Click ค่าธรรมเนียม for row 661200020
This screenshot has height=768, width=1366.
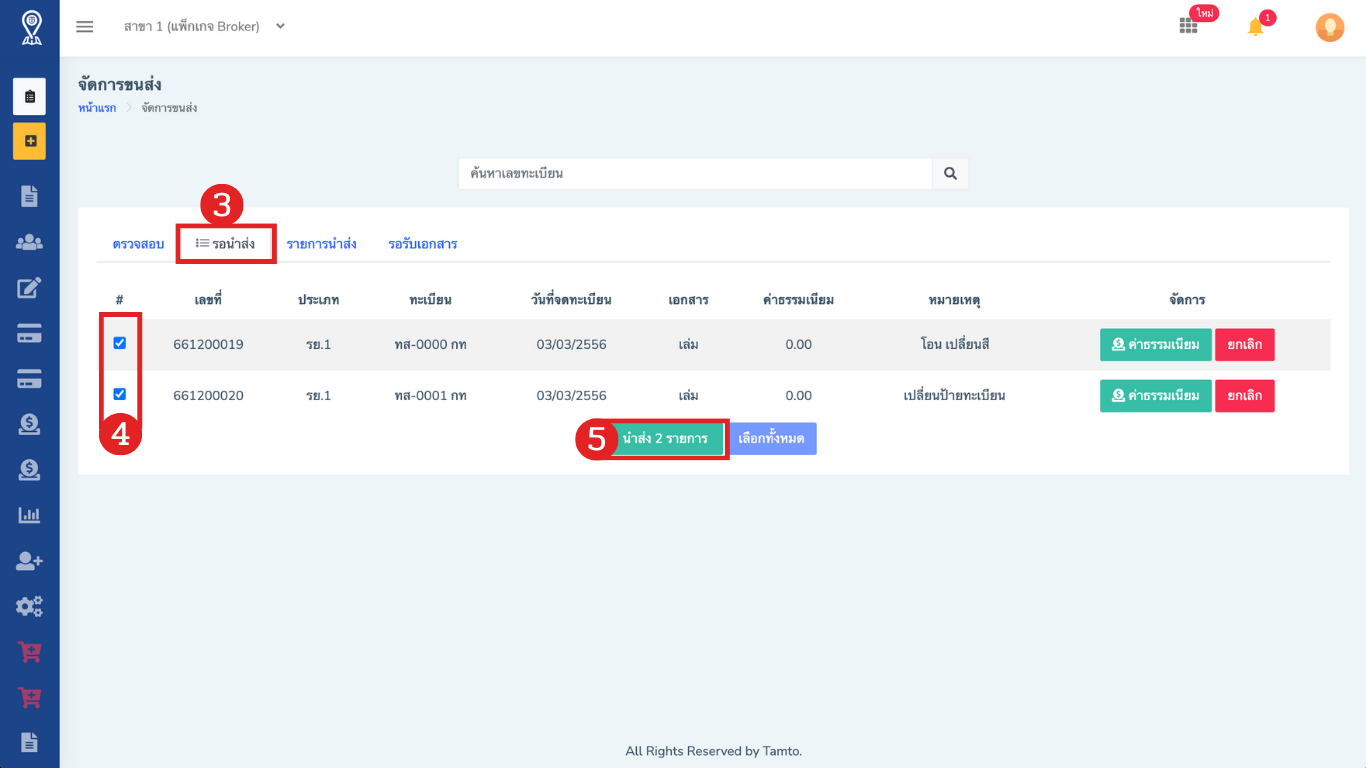point(1156,396)
